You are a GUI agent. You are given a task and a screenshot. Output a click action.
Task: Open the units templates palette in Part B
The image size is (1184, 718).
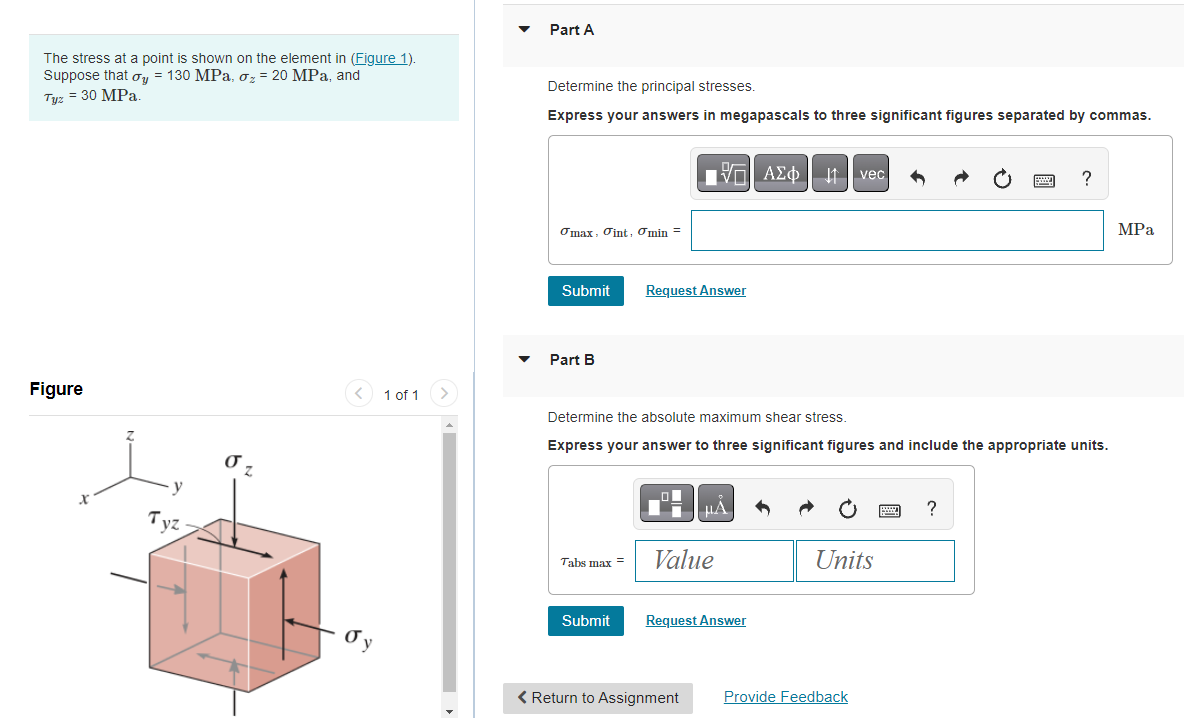click(x=664, y=503)
